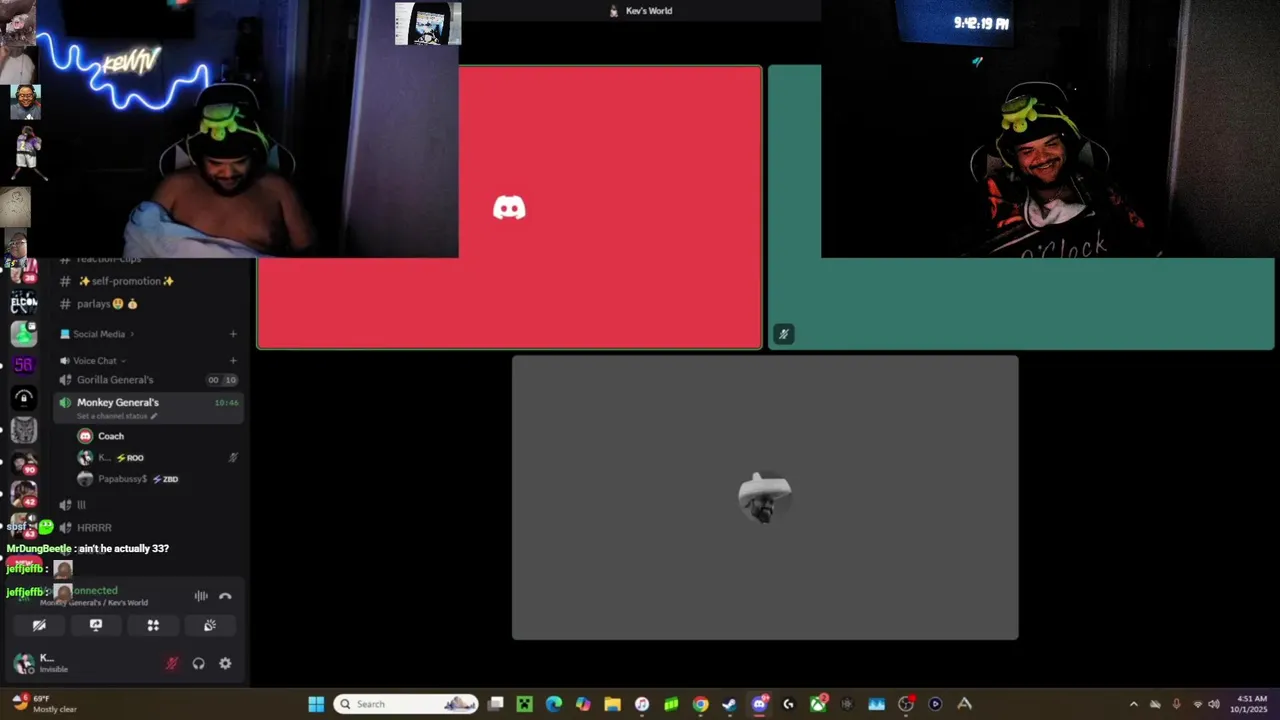Viewport: 1280px width, 720px height.
Task: Open noise suppression options
Action: pos(201,596)
